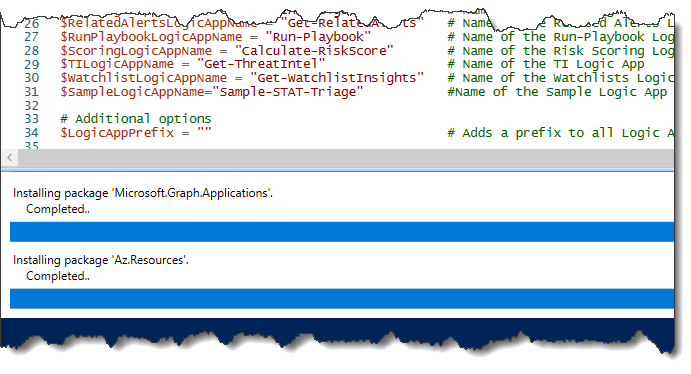691x374 pixels.
Task: Click line number 33 in the gutter
Action: pyautogui.click(x=31, y=119)
